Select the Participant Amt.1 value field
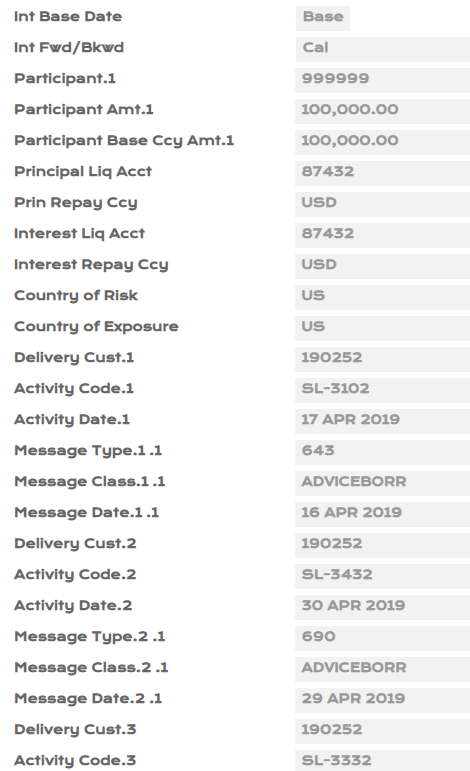 click(382, 111)
